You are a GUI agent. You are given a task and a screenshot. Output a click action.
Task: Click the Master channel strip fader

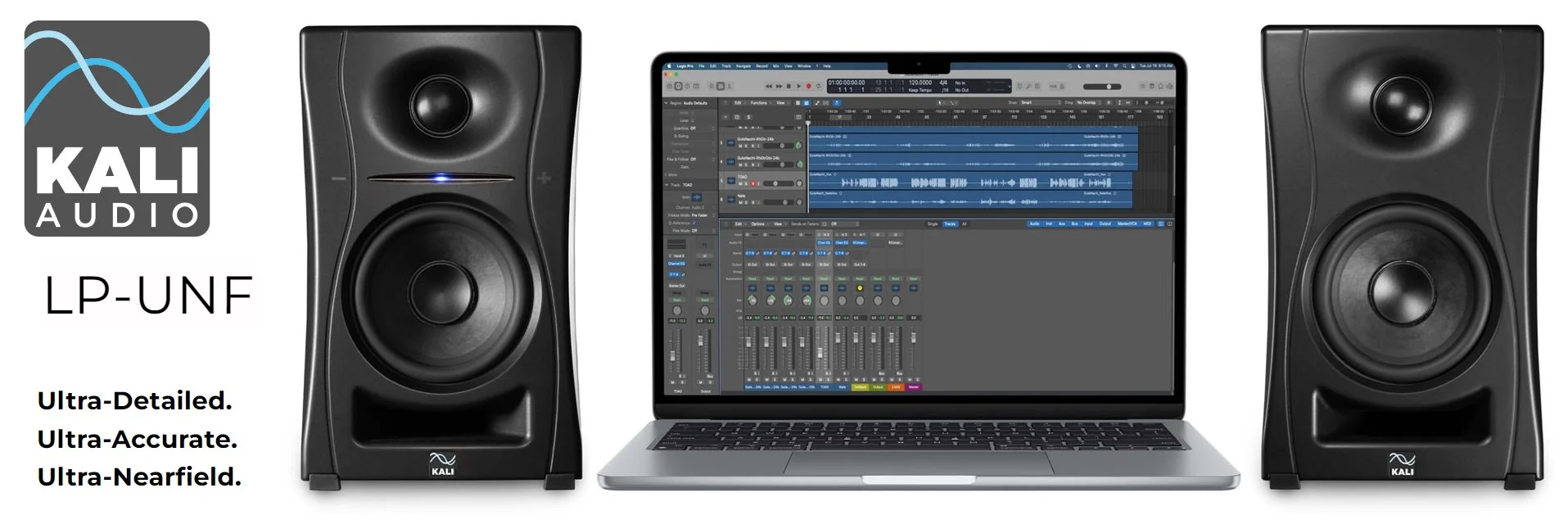[914, 338]
